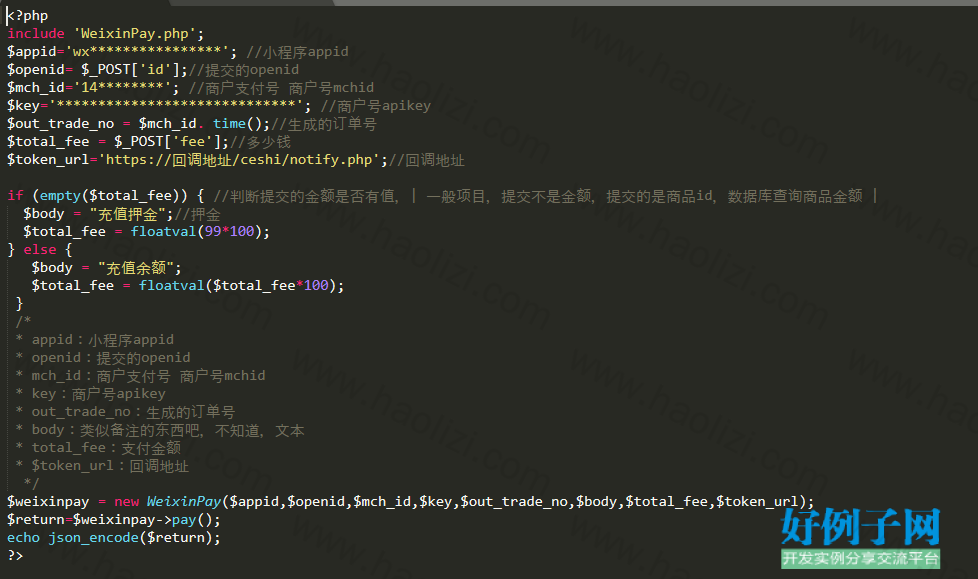This screenshot has height=579, width=978.
Task: Click the '//商户支付号 商户号mchid' comment
Action: 281,88
